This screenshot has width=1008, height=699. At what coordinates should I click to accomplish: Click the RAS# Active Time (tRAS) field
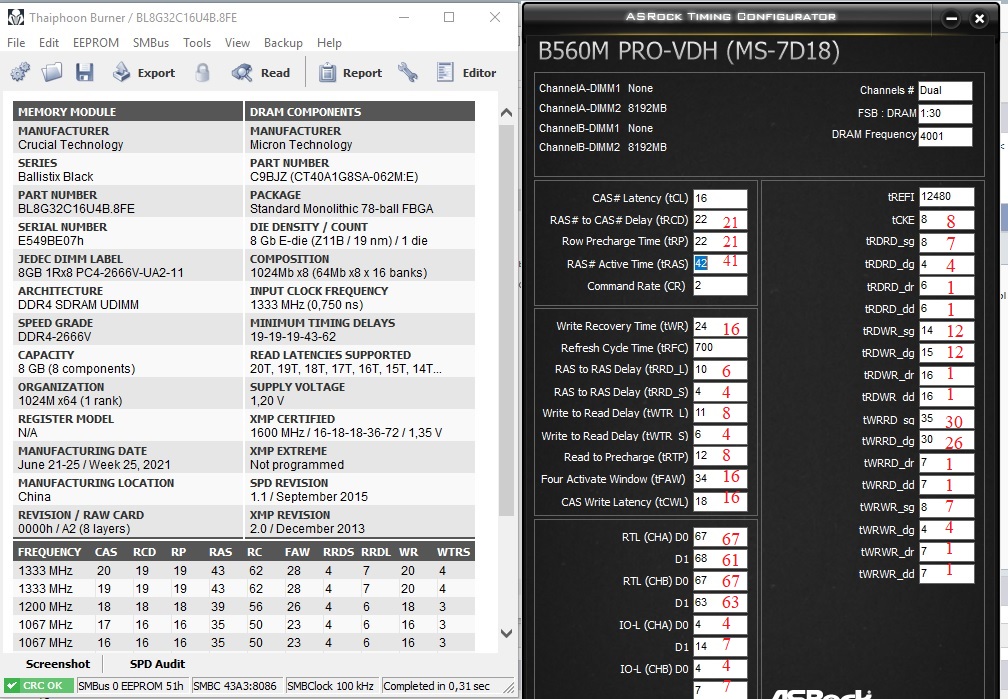(x=720, y=264)
